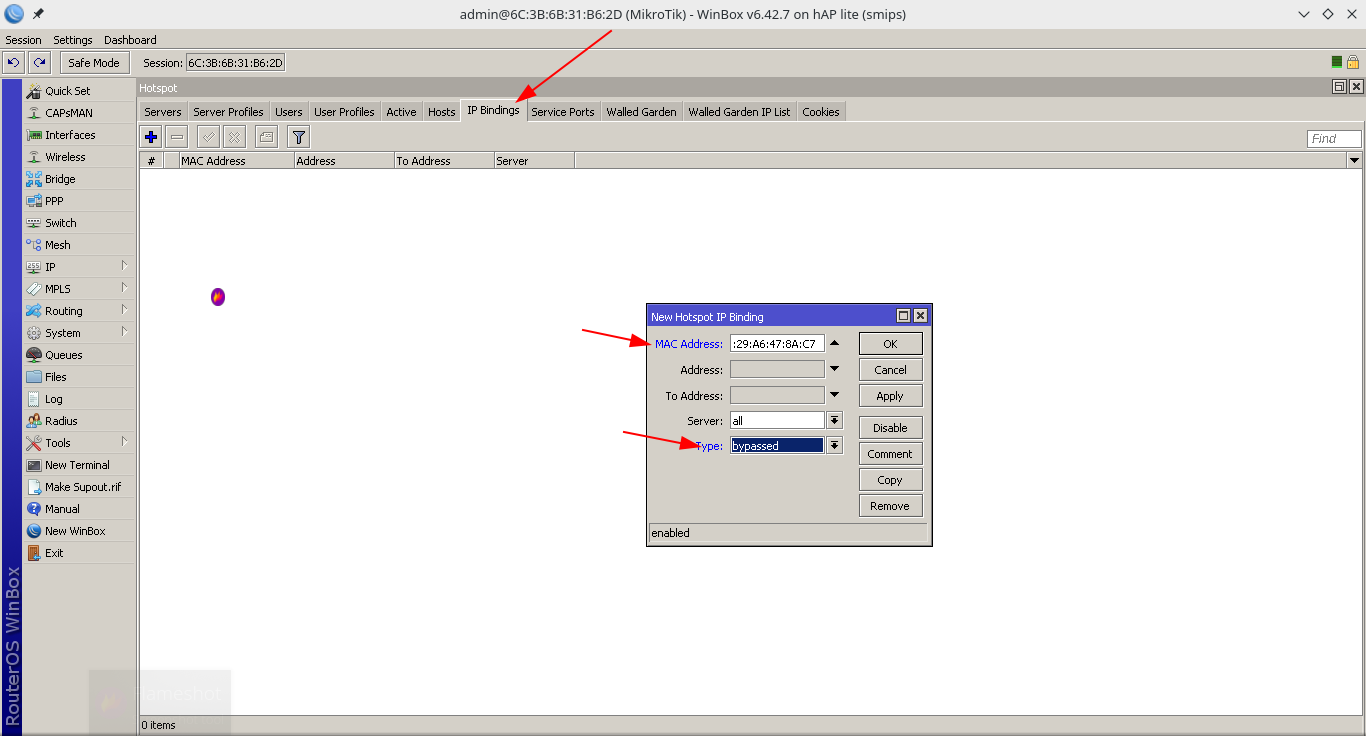Click Exit in sidebar
The width and height of the screenshot is (1366, 736).
tap(79, 553)
